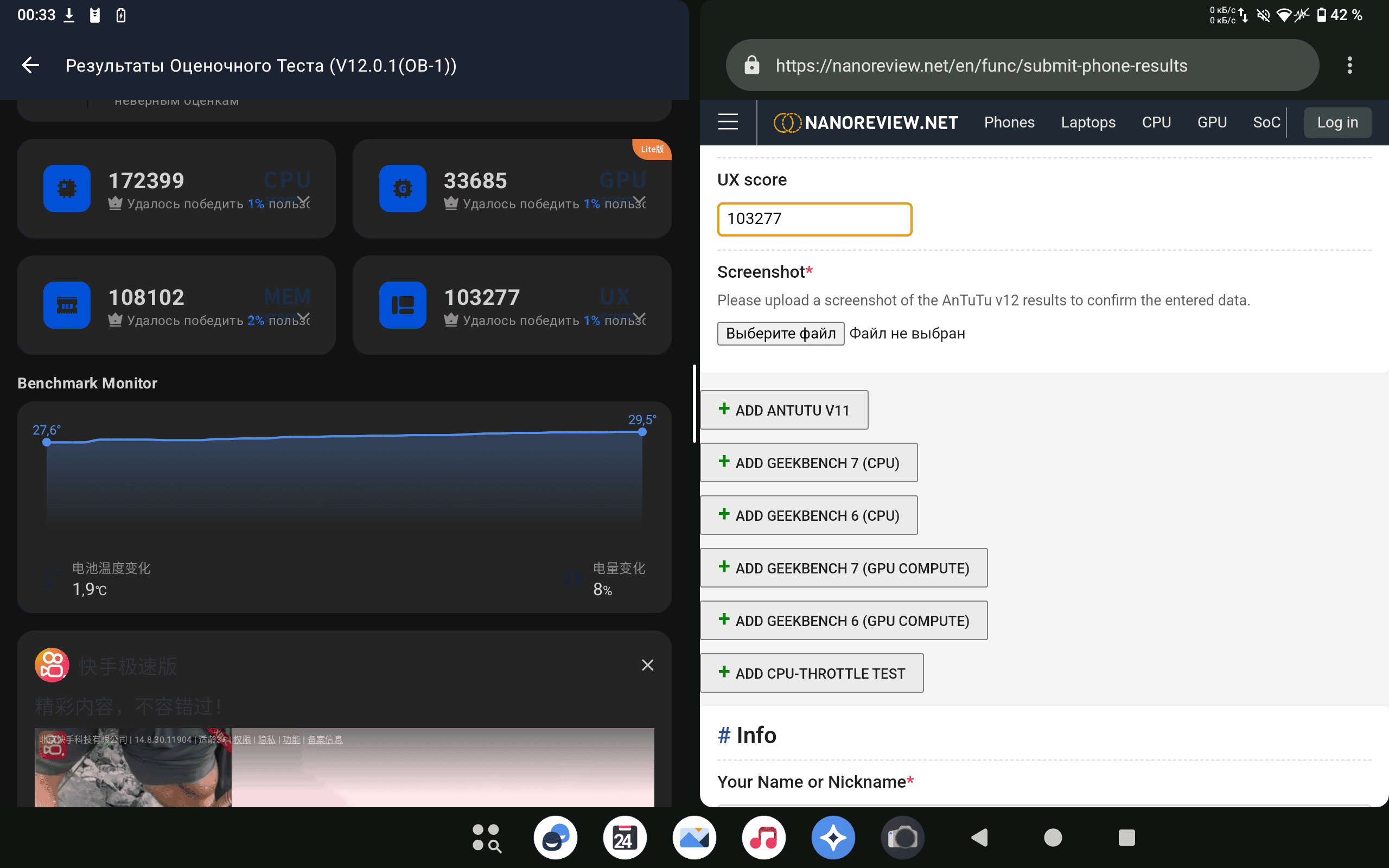Tap the 权限 link in ad footer
Screen dimensions: 1389x868
(241, 739)
